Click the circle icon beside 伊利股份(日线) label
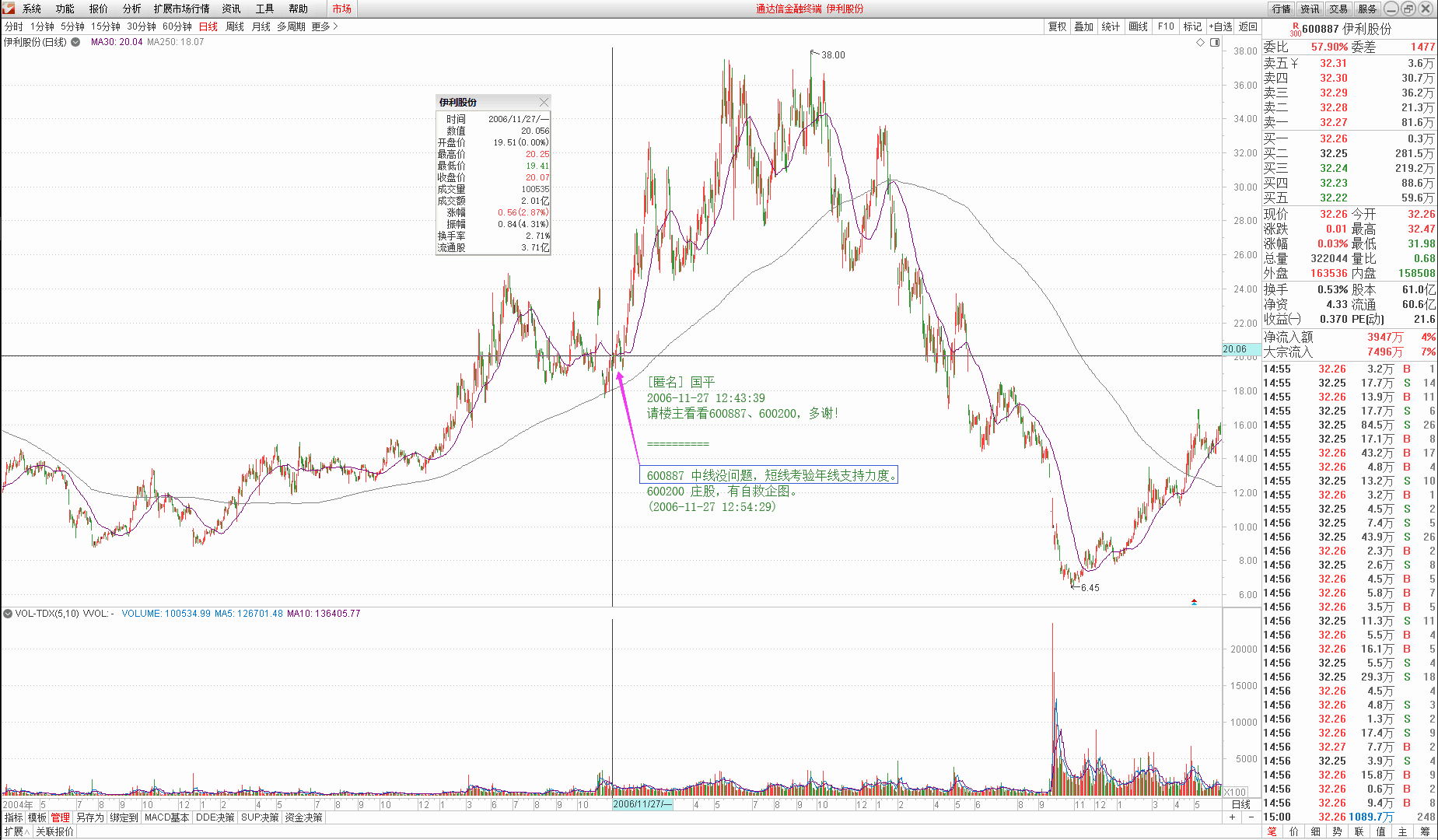 click(x=75, y=42)
